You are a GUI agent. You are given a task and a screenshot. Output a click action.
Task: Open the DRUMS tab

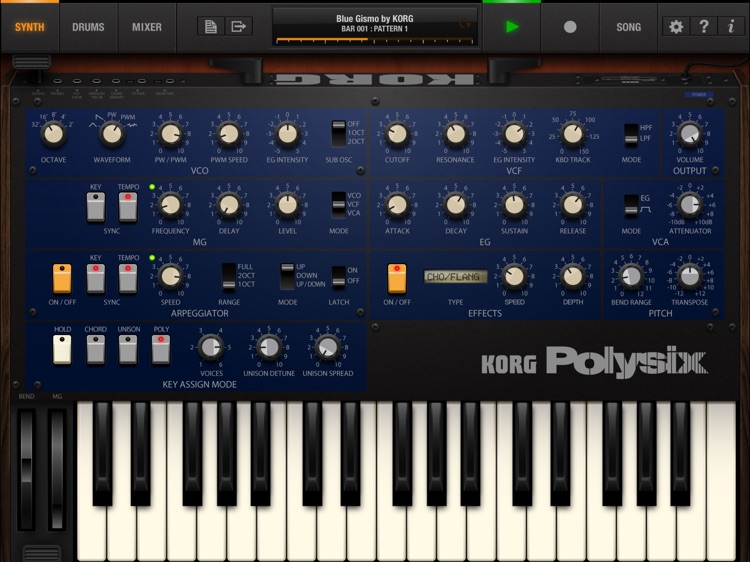tap(88, 27)
